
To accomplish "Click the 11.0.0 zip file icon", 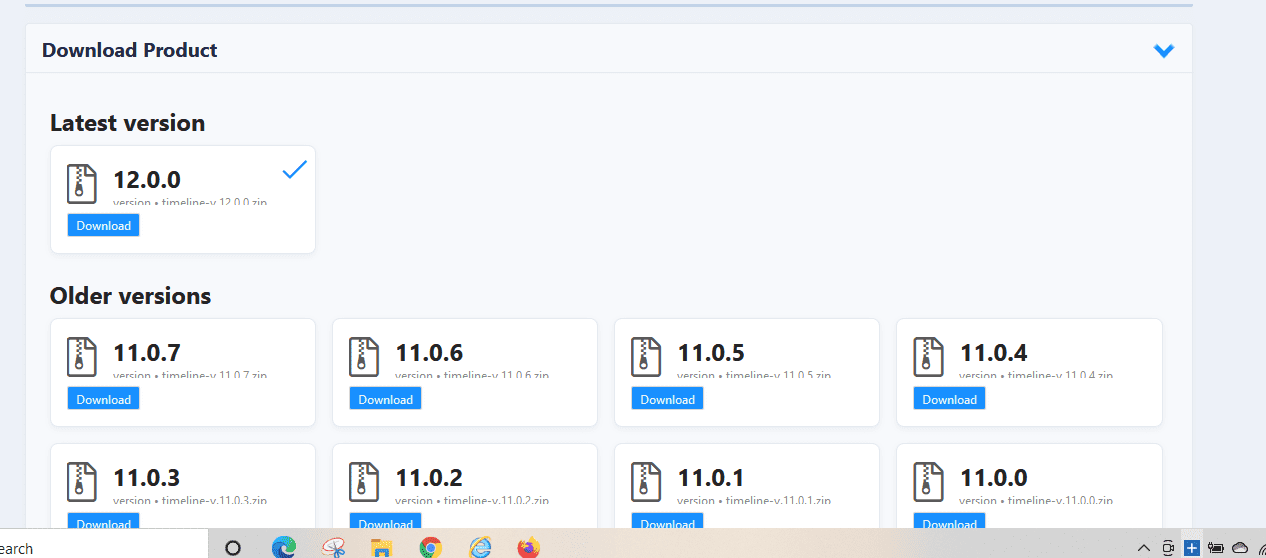I will coord(928,482).
